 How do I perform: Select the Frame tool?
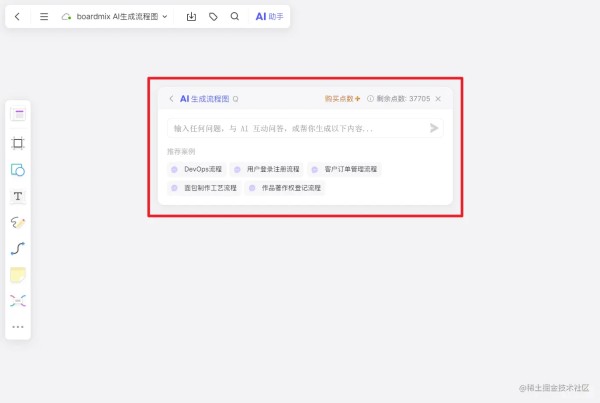click(18, 143)
